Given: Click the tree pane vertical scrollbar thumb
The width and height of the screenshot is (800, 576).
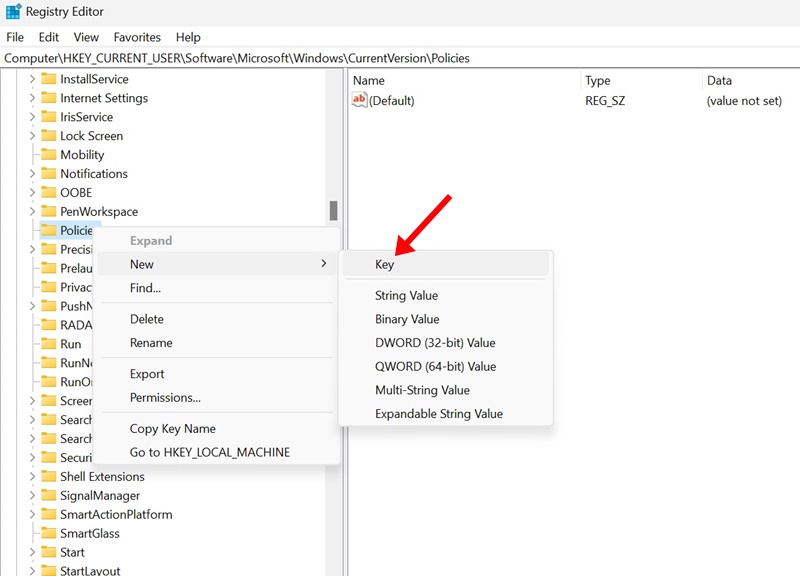Looking at the screenshot, I should (x=333, y=211).
